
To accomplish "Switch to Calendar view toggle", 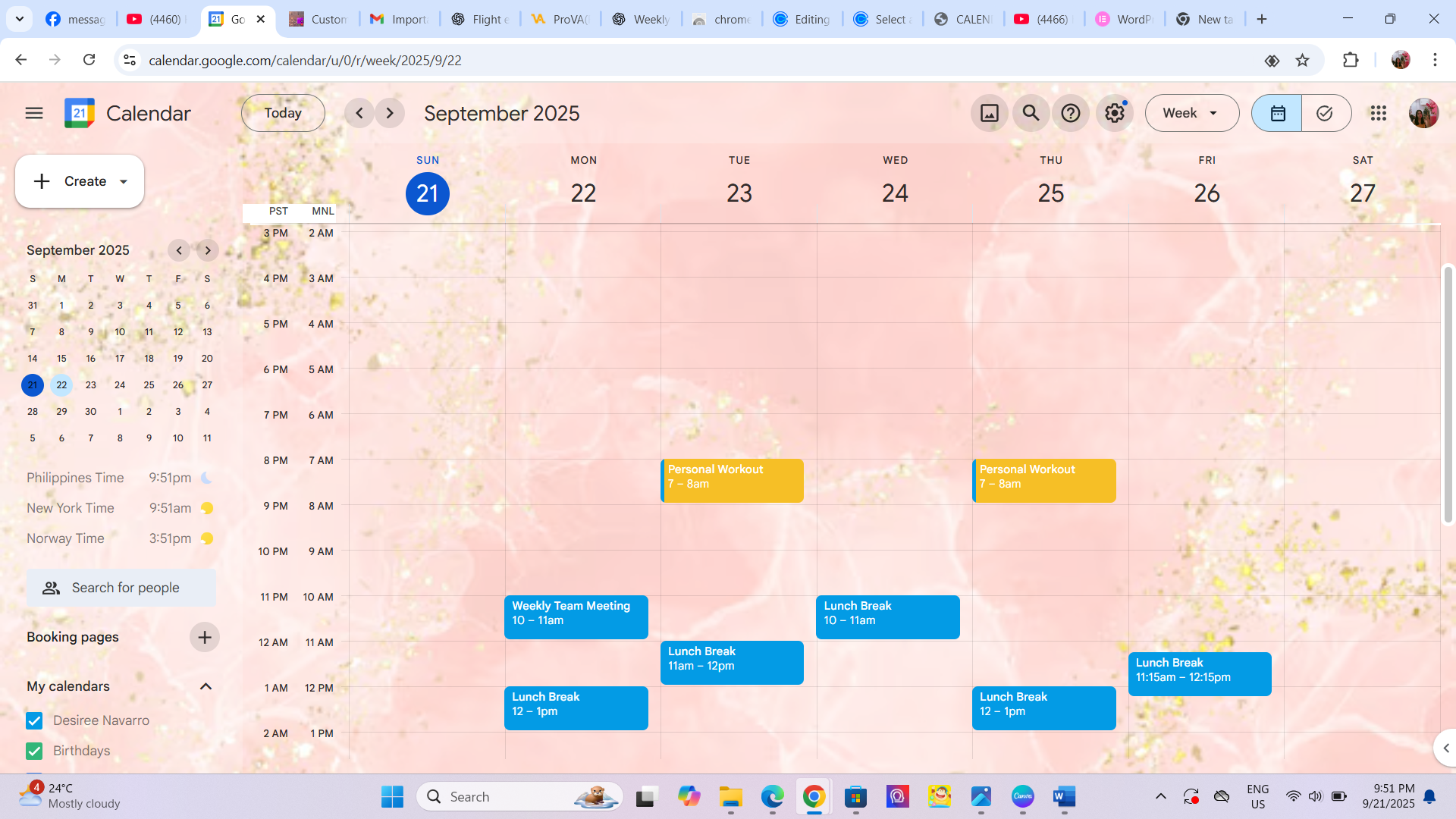I will (1277, 113).
